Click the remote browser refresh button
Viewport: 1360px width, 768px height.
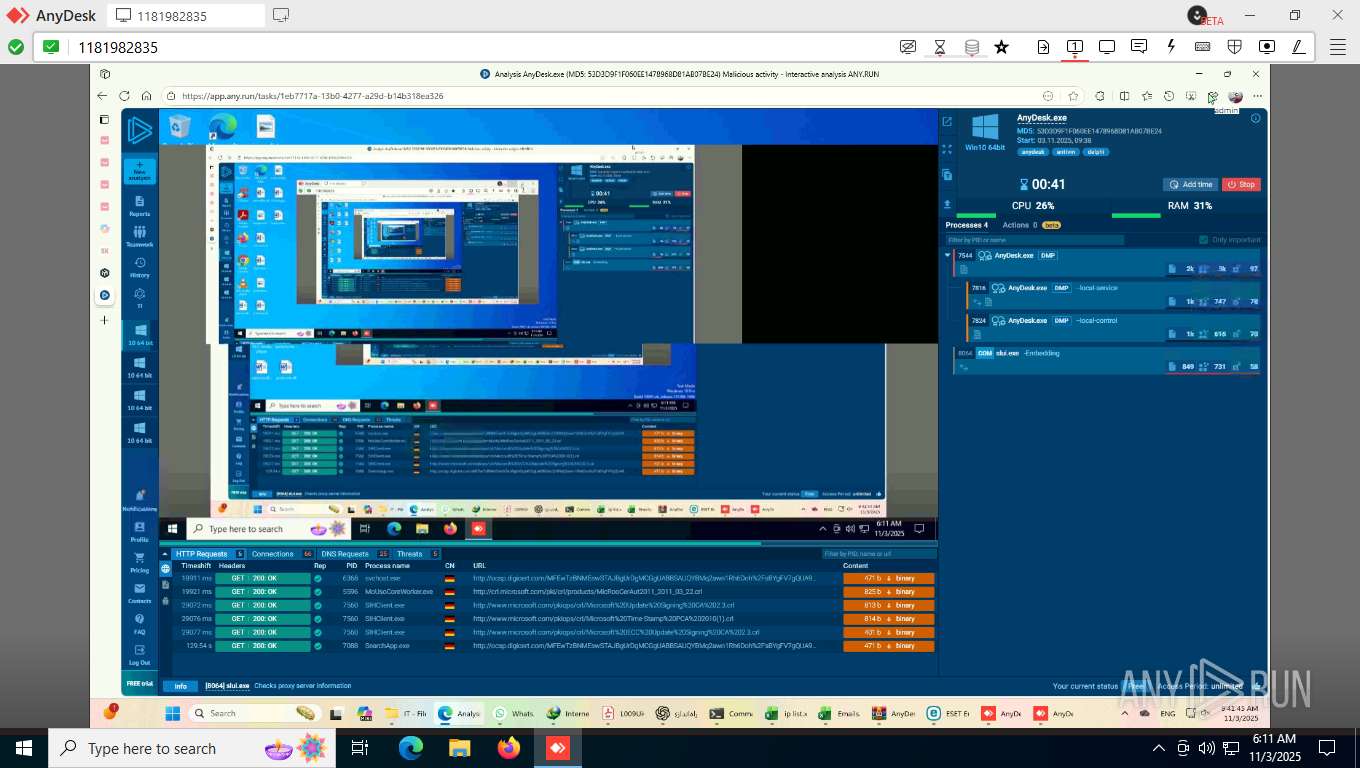coord(124,96)
